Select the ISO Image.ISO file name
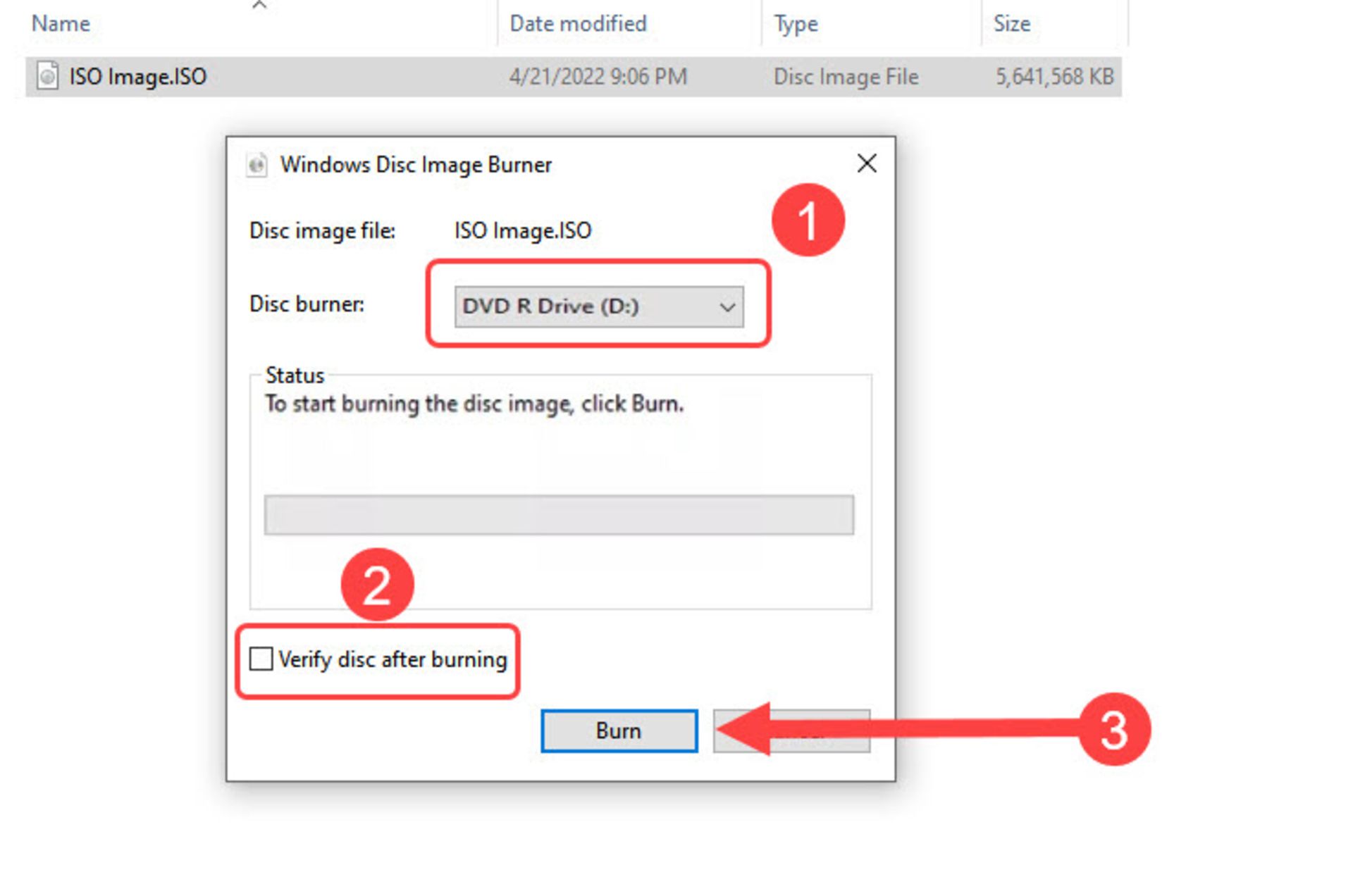 (138, 76)
